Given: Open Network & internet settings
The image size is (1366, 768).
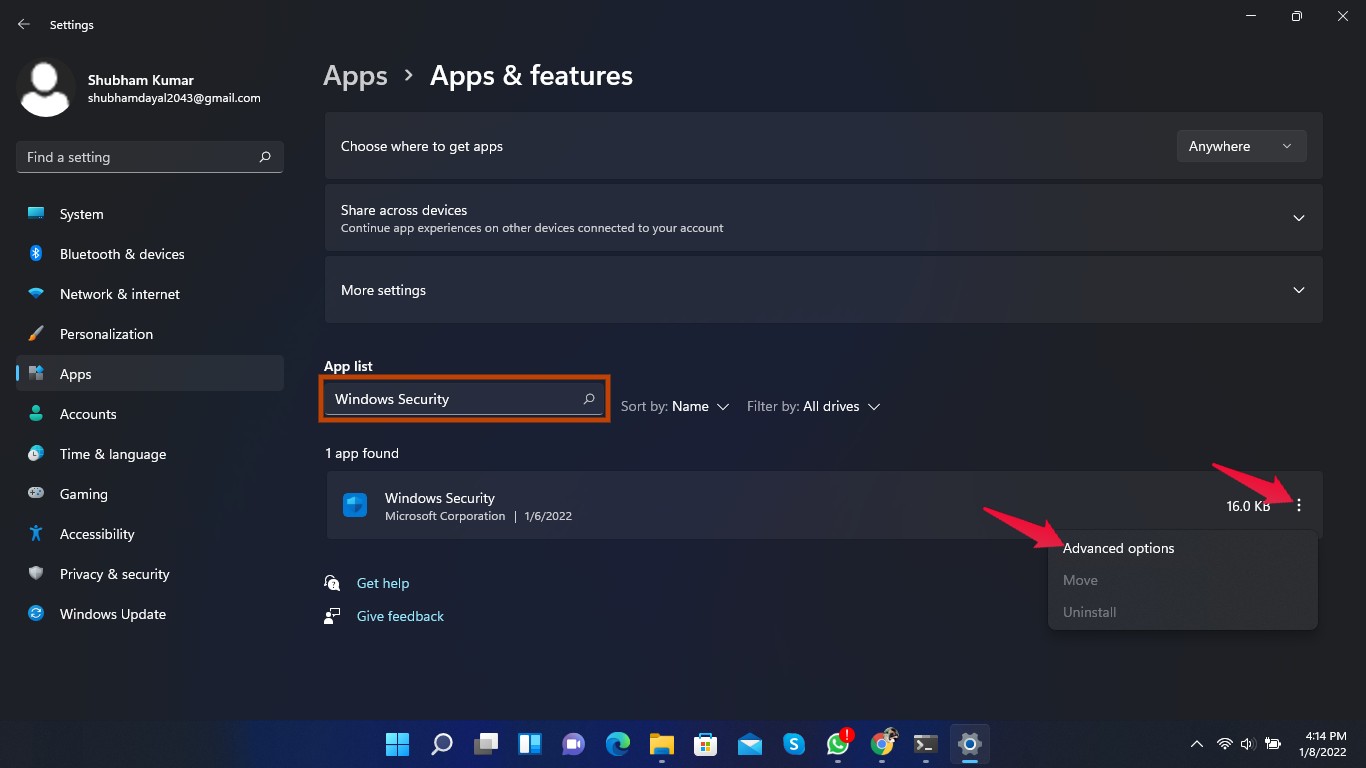Looking at the screenshot, I should pos(150,294).
